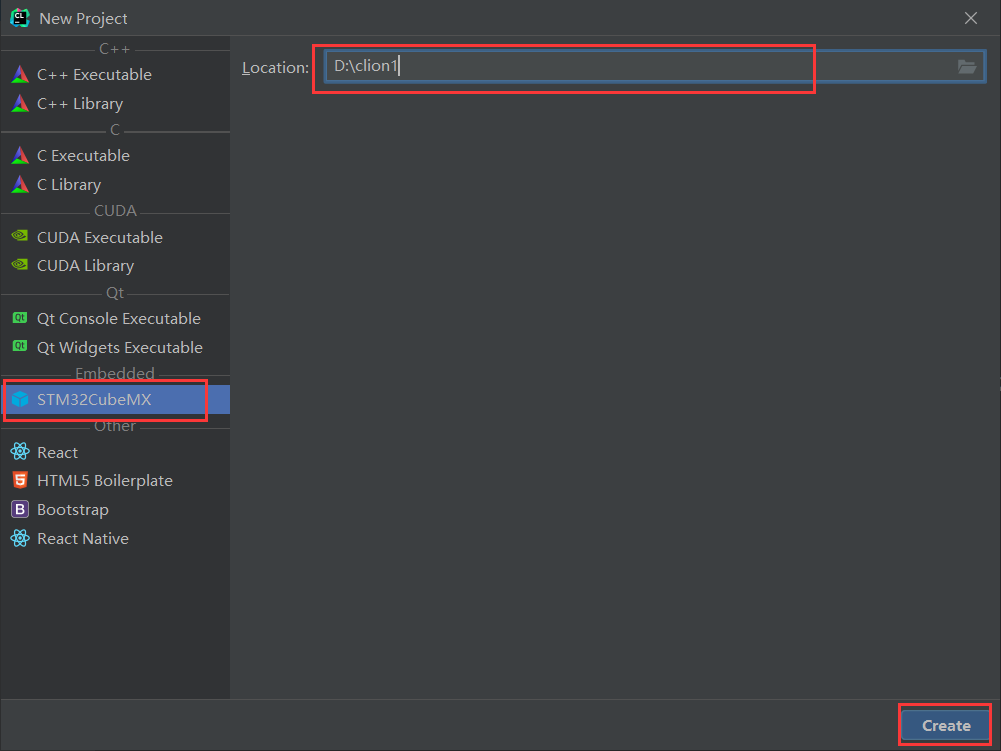
Task: Choose React project template
Action: point(116,452)
